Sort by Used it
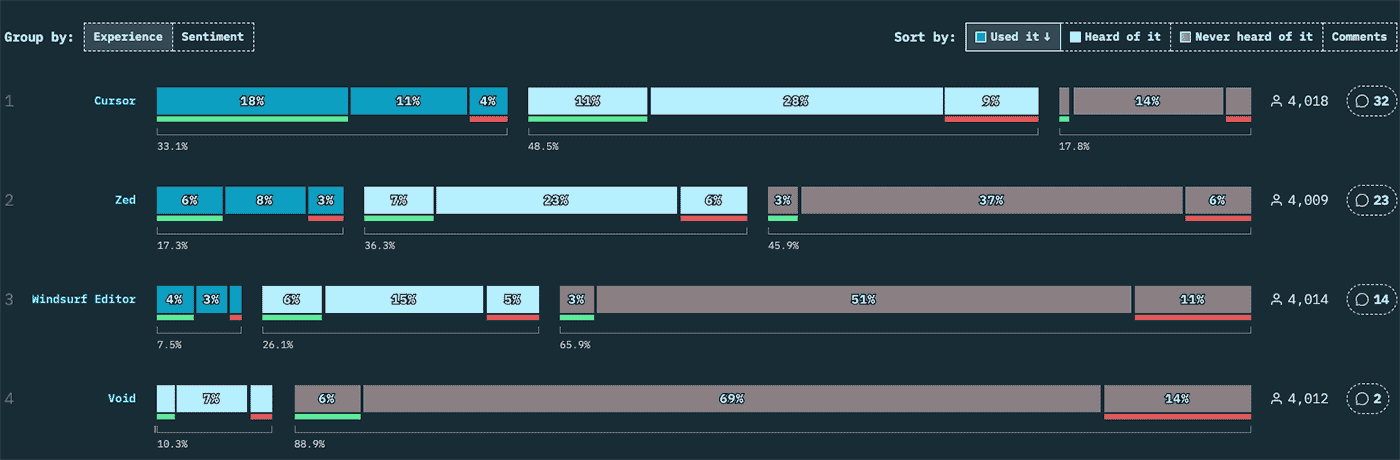This screenshot has width=1400, height=460. click(1013, 37)
